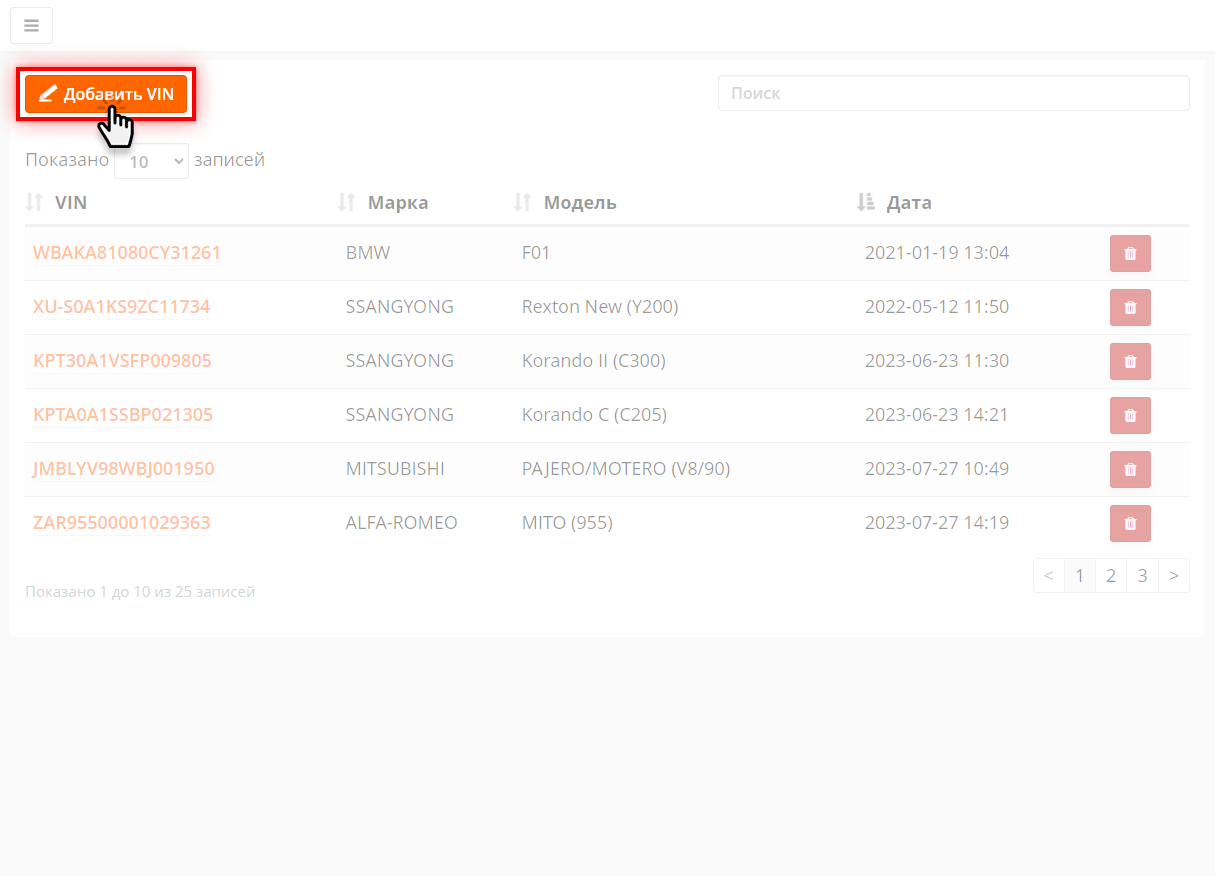Remove the Korando C (C205) row

[1130, 416]
